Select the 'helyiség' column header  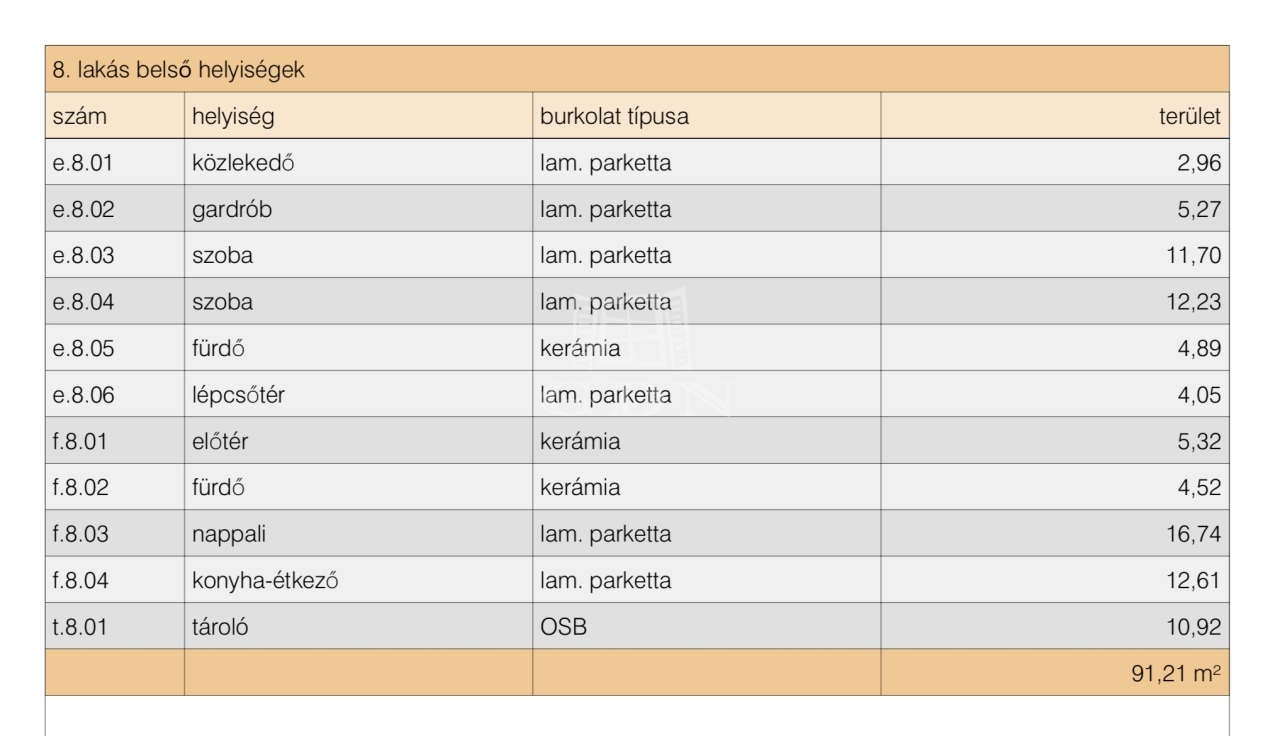coord(358,115)
